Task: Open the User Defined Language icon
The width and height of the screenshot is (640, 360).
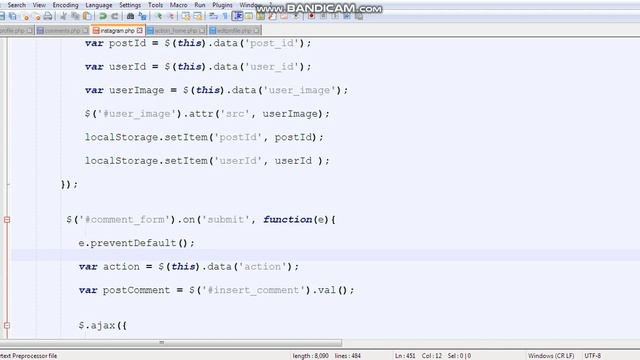Action: [249, 16]
